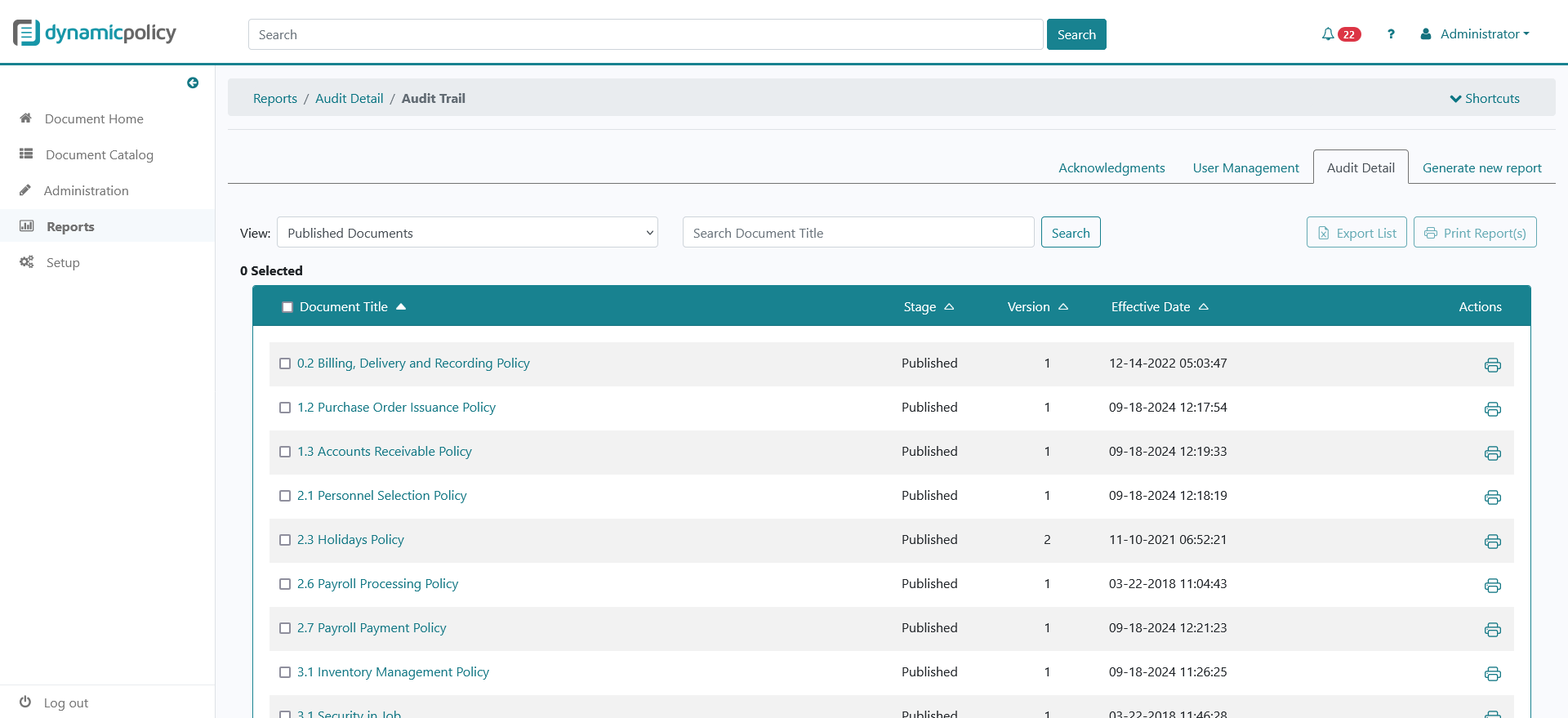Go to Reports breadcrumb link

(x=275, y=98)
